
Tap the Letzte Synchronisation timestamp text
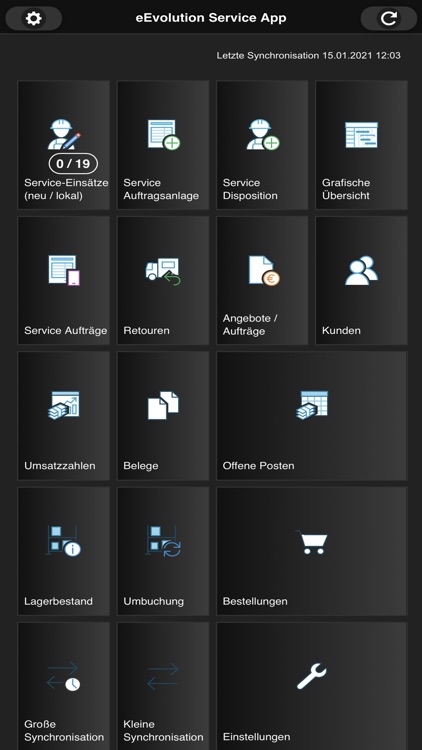click(309, 55)
